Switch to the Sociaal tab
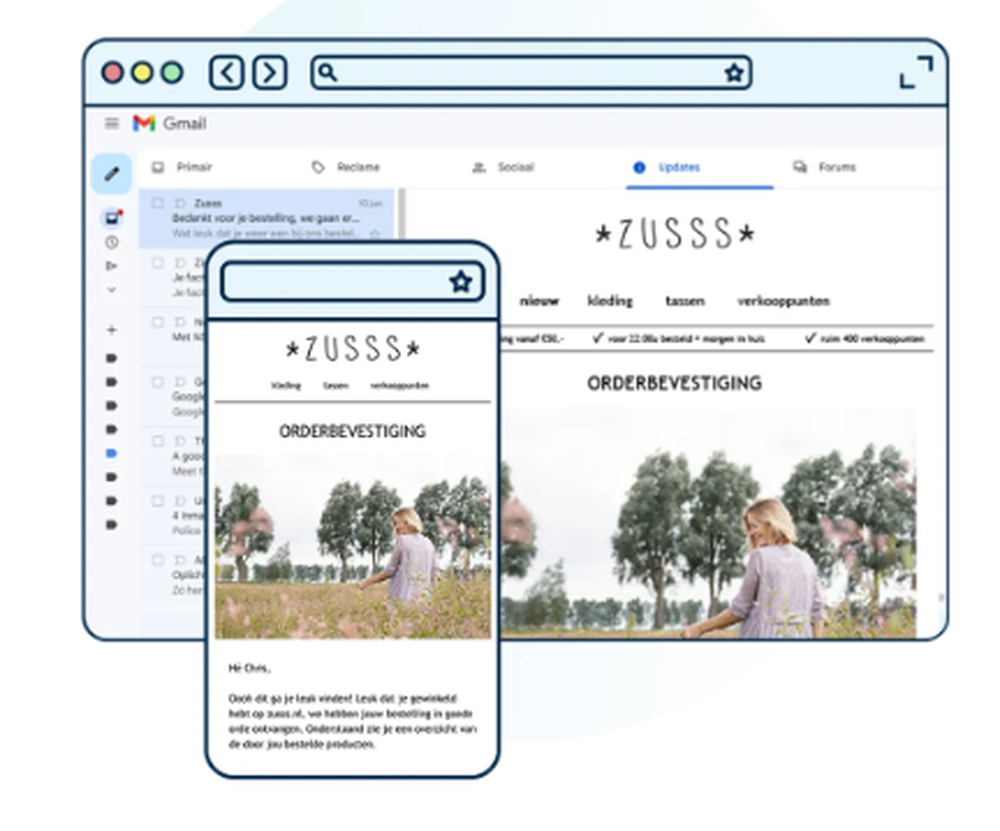 pos(503,167)
